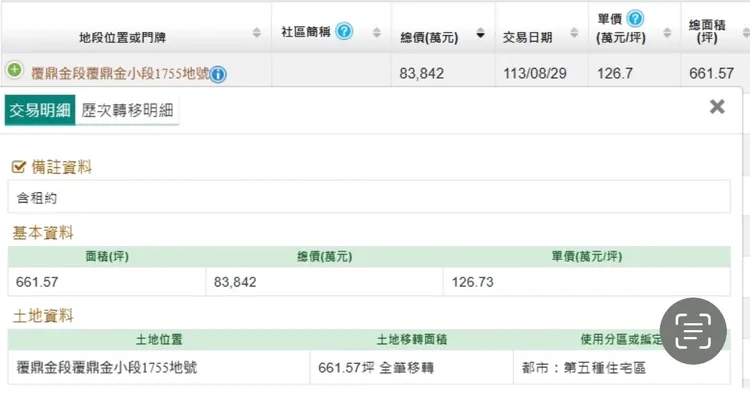Open the 歷次轉移明細 tab
The height and width of the screenshot is (400, 750).
127,110
